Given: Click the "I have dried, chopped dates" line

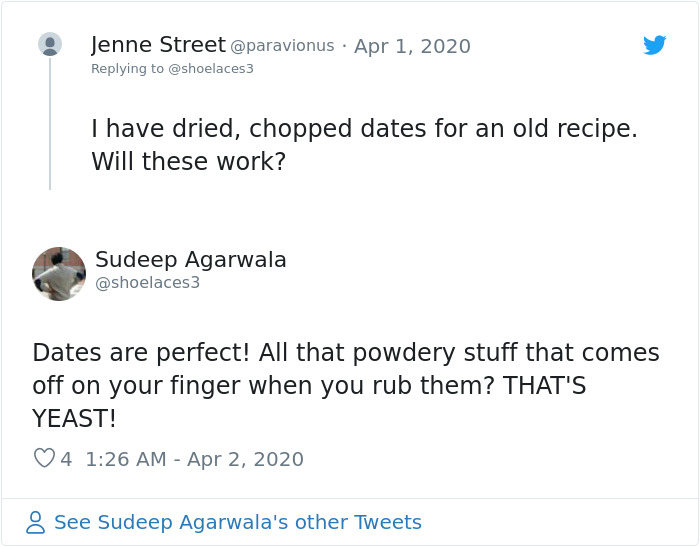Looking at the screenshot, I should coord(363,129).
